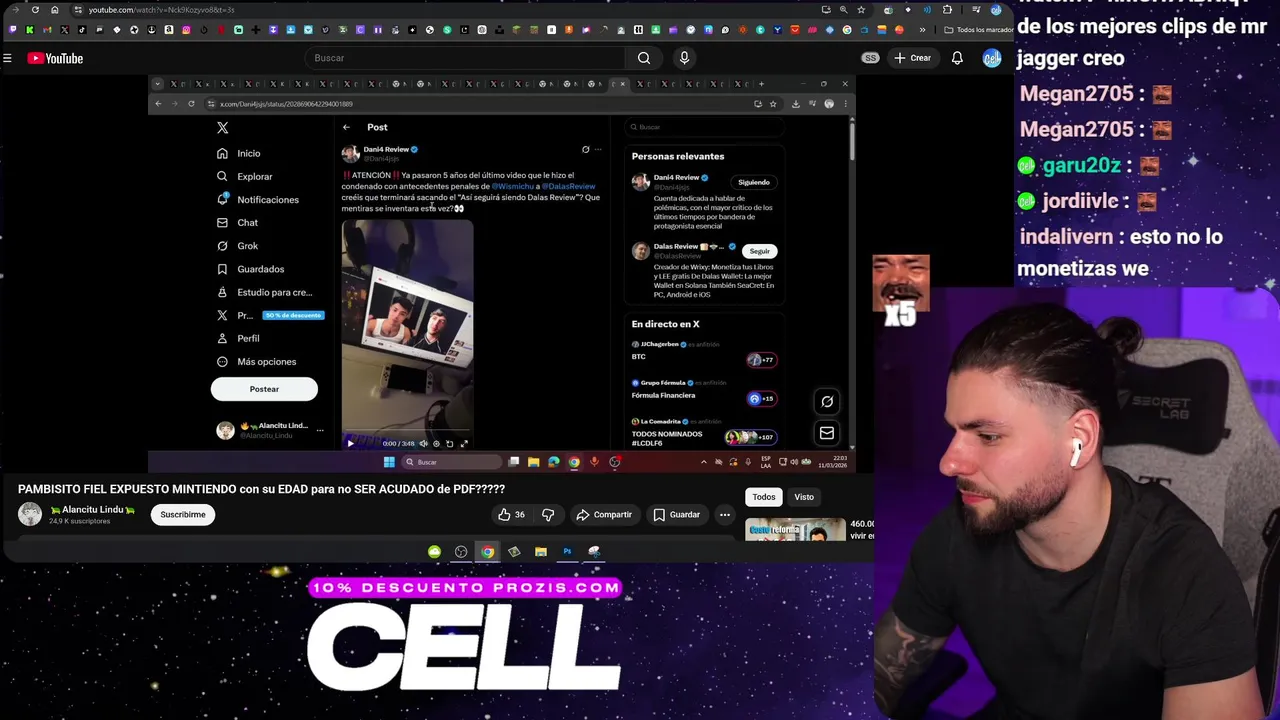Screen dimensions: 1280x720
Task: Open the Crear upload button
Action: (912, 58)
